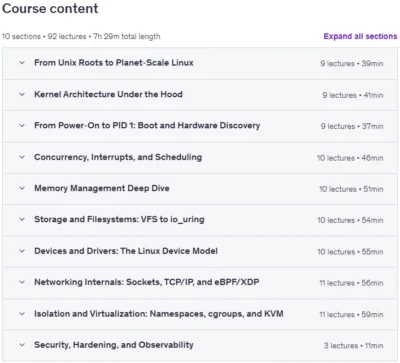Click Expand all sections link

360,36
